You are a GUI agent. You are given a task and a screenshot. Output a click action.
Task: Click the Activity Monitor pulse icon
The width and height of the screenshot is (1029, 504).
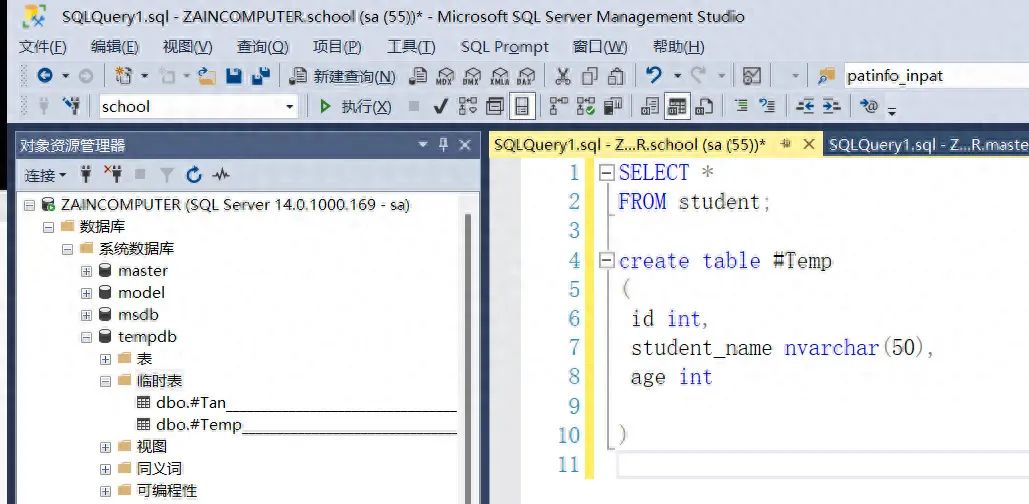pos(221,175)
